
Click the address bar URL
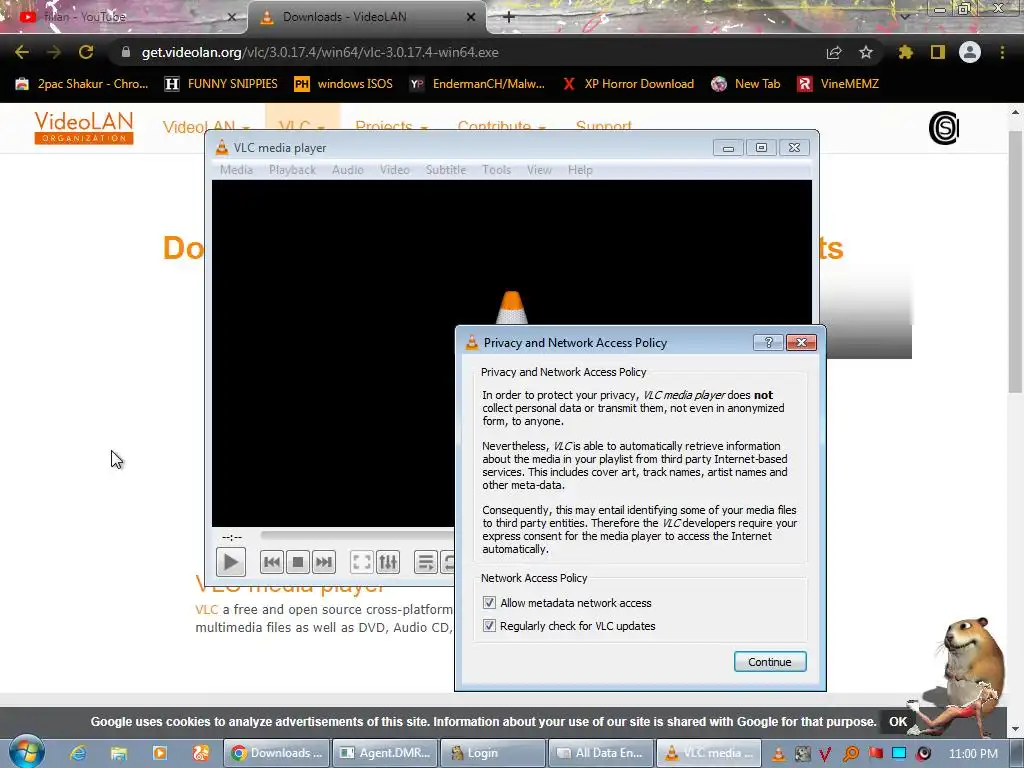[x=320, y=52]
